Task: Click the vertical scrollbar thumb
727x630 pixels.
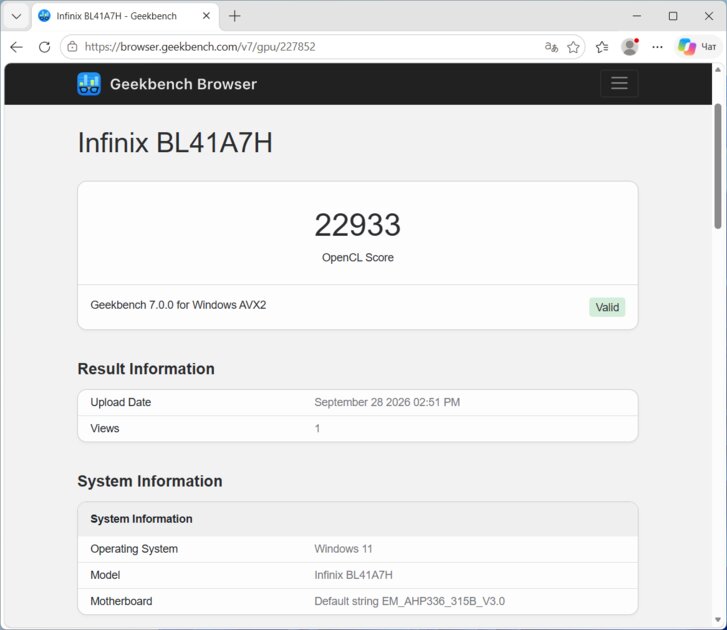Action: (x=718, y=166)
